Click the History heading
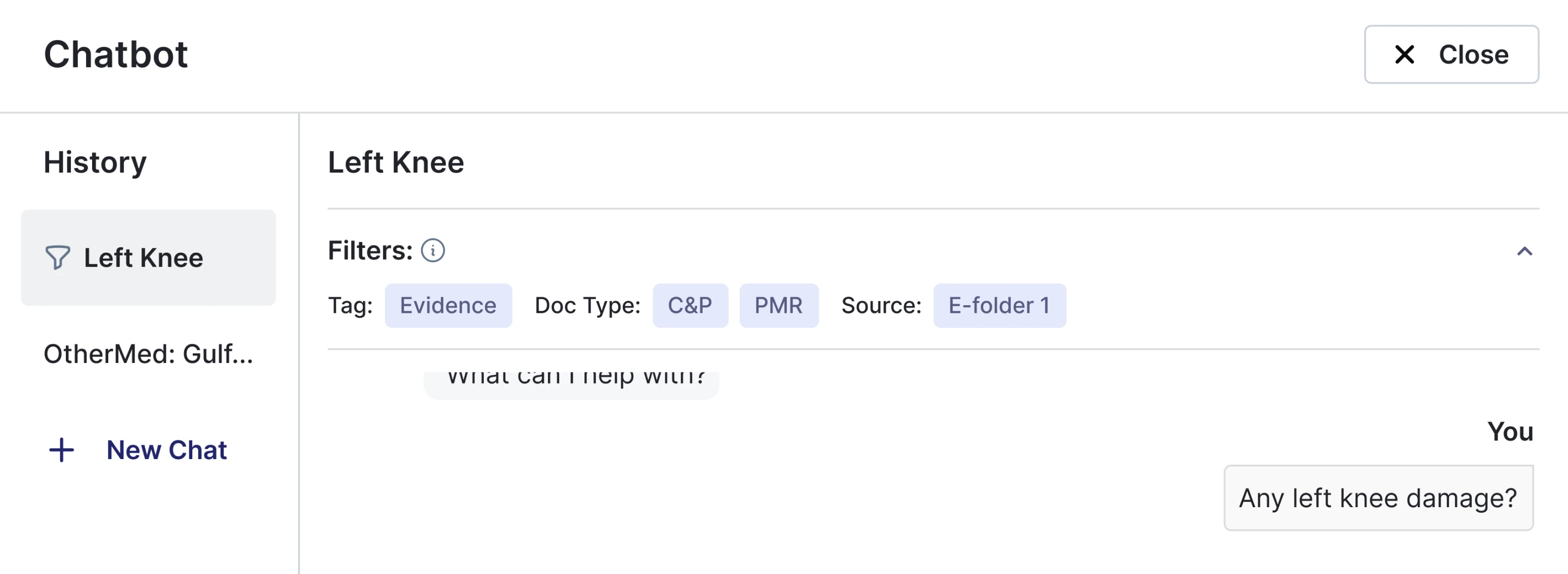 (x=95, y=162)
